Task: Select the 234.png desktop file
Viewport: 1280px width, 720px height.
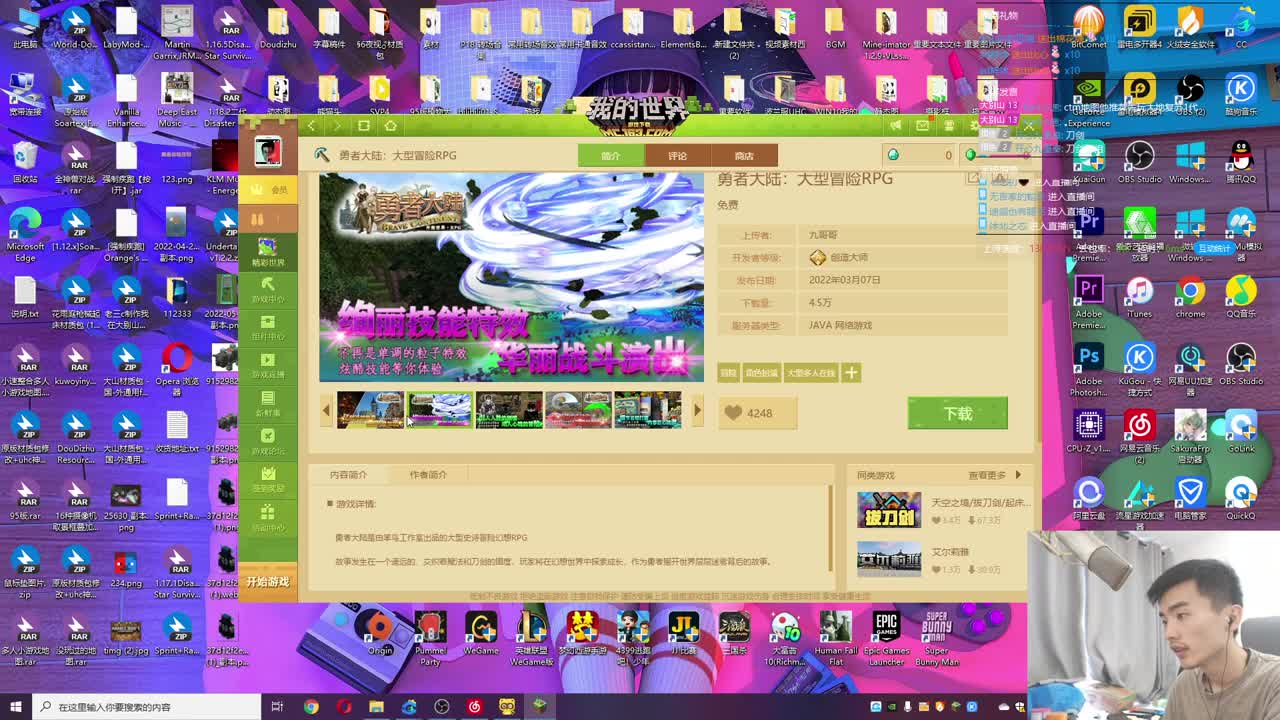Action: (x=126, y=568)
